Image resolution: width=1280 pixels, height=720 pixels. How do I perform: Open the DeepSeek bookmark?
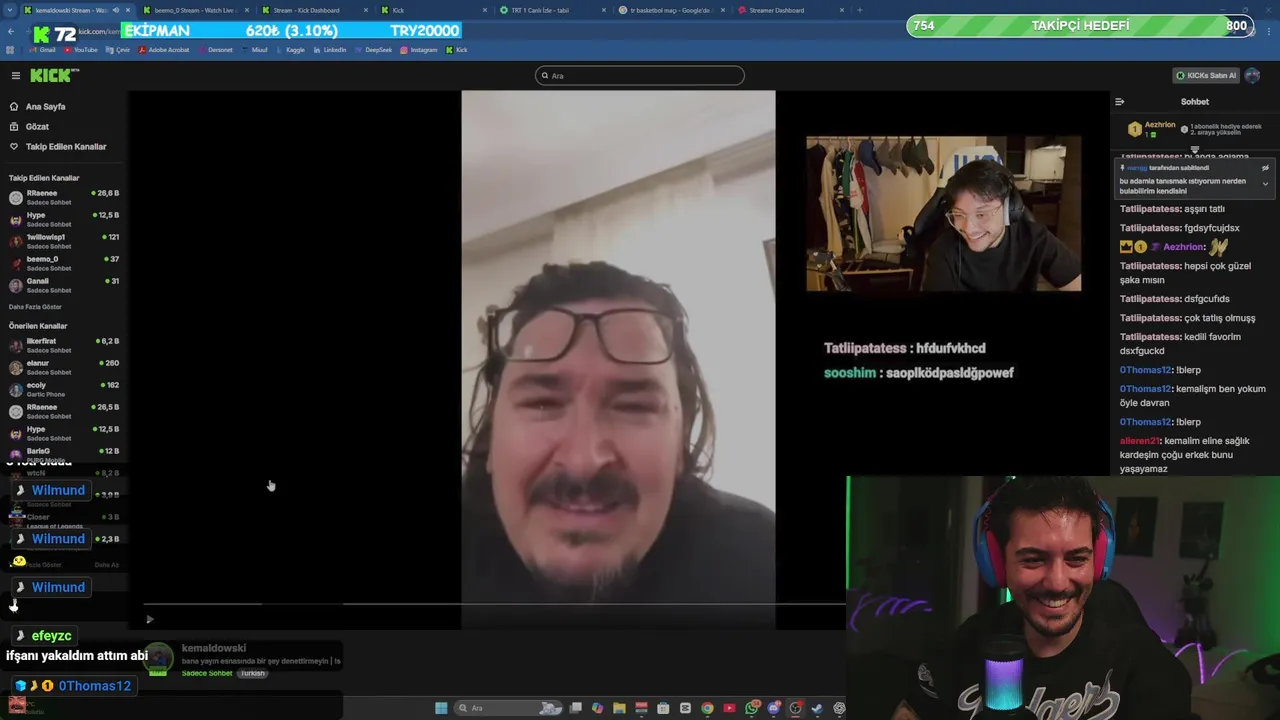pyautogui.click(x=373, y=50)
